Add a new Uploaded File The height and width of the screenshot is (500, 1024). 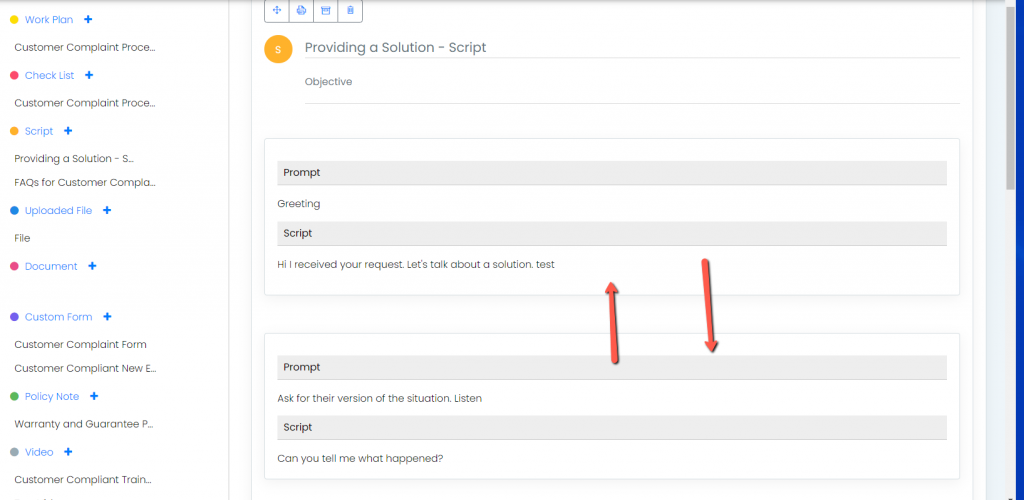(x=107, y=210)
